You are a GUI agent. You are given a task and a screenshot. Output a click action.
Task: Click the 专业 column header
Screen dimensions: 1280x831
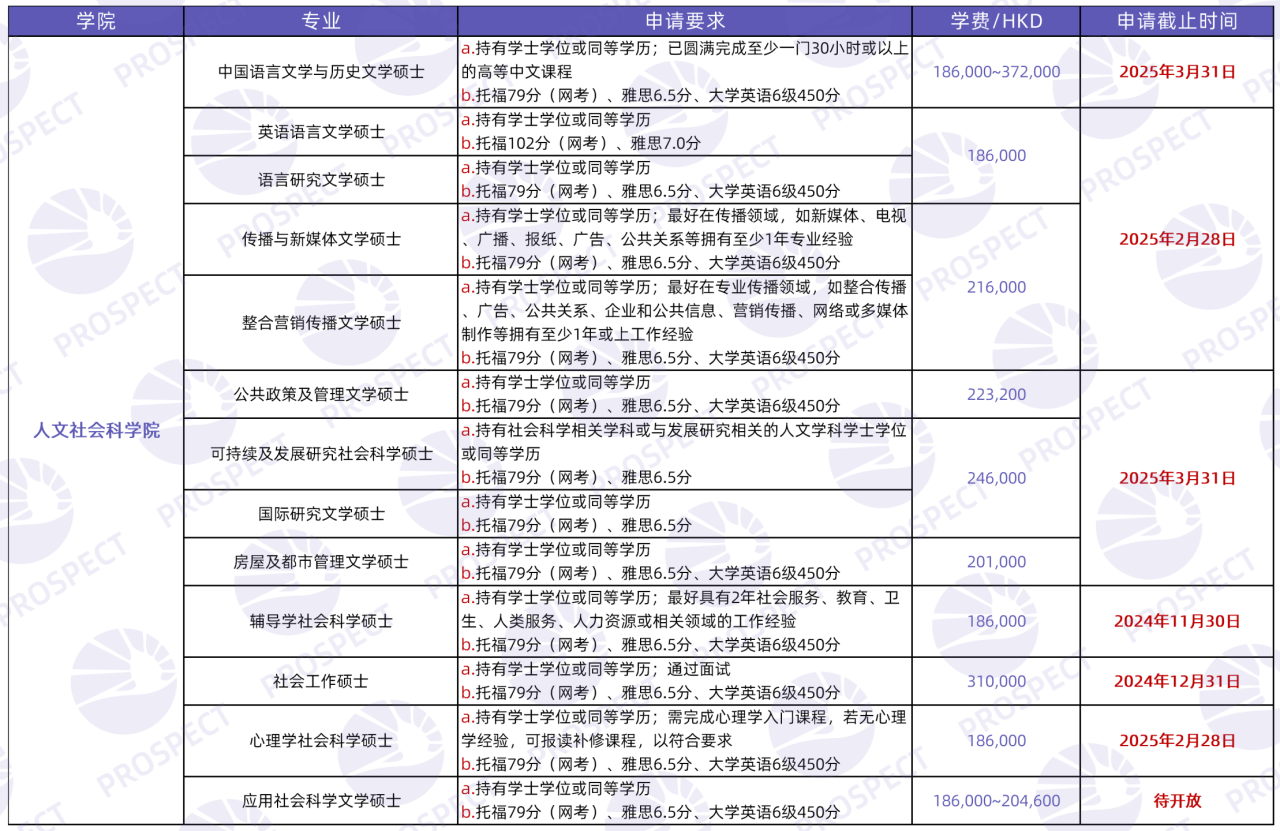tap(321, 21)
